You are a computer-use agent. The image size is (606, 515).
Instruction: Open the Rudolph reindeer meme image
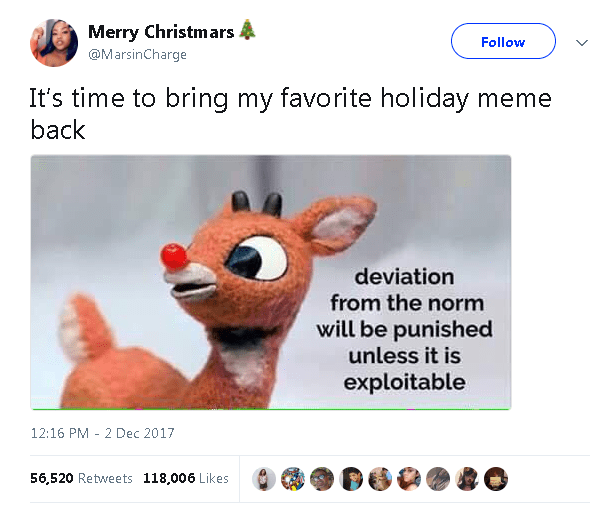coord(271,282)
